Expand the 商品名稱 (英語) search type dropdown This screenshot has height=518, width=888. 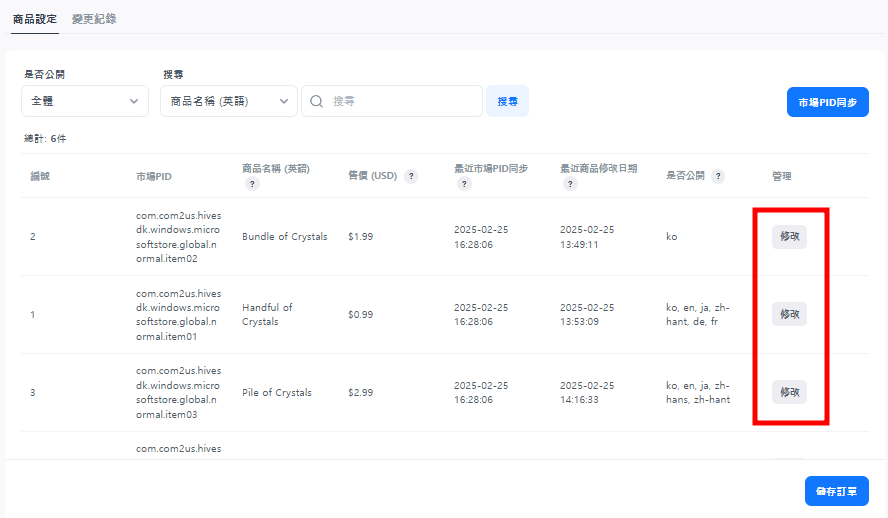pos(229,101)
